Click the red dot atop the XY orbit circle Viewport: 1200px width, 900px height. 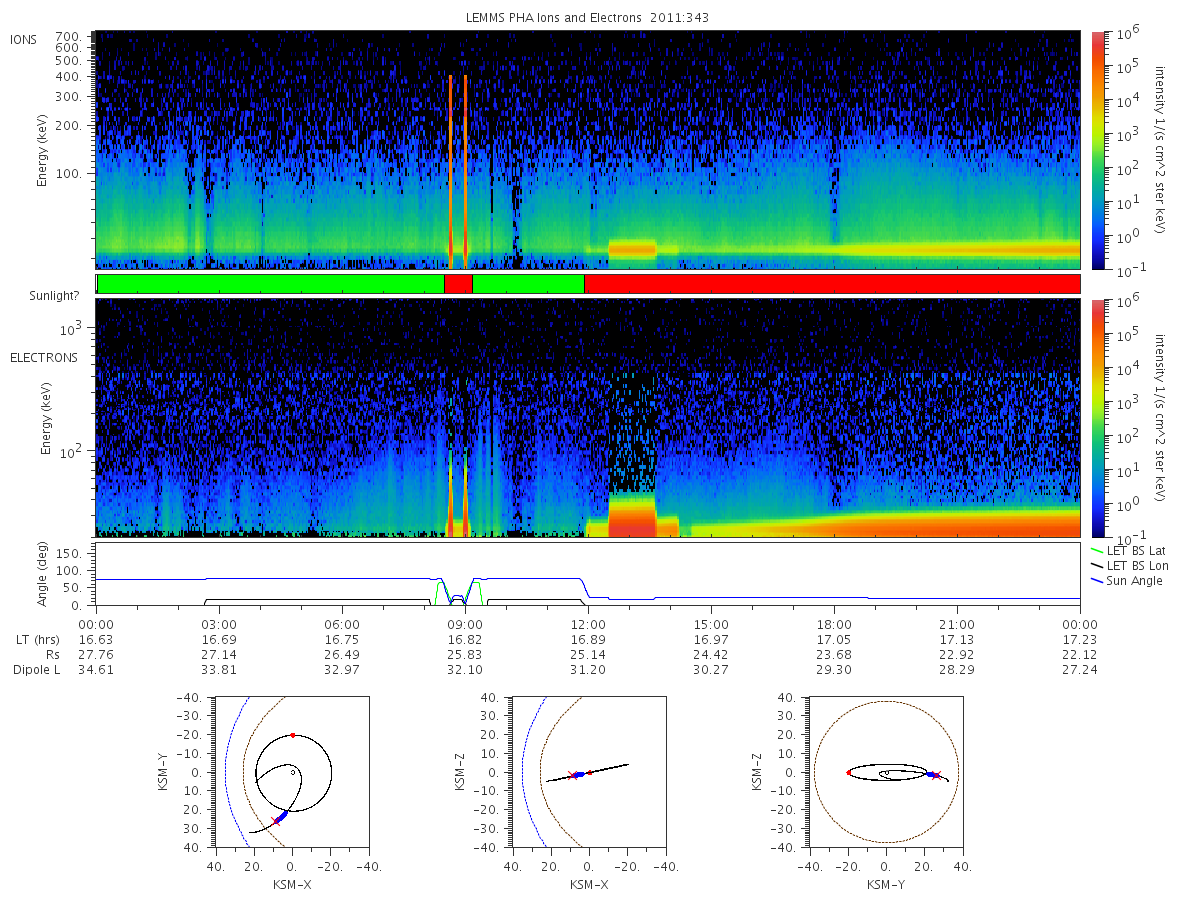click(x=292, y=735)
